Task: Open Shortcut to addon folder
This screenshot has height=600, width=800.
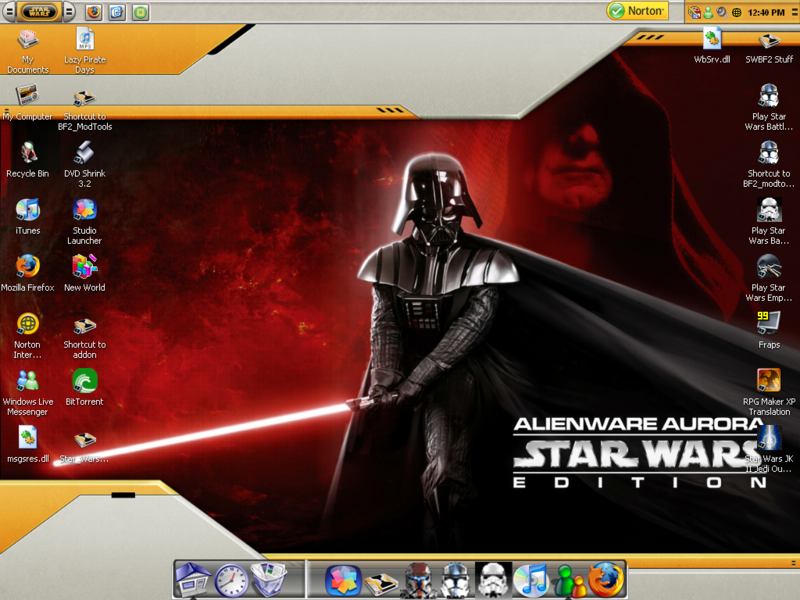Action: (85, 337)
